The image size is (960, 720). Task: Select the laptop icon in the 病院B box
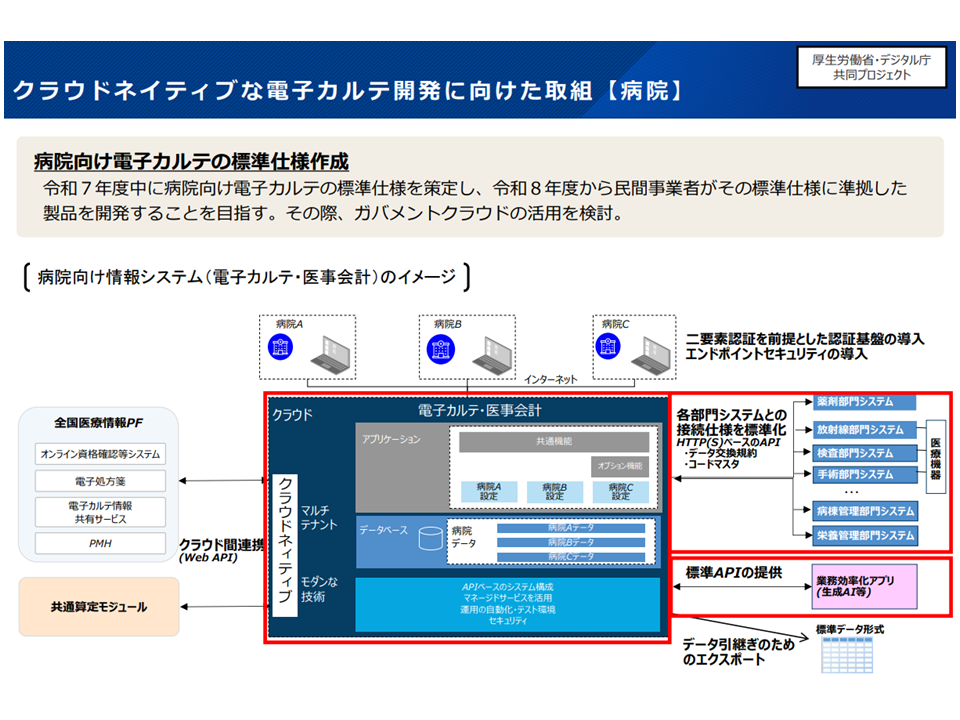click(x=484, y=353)
